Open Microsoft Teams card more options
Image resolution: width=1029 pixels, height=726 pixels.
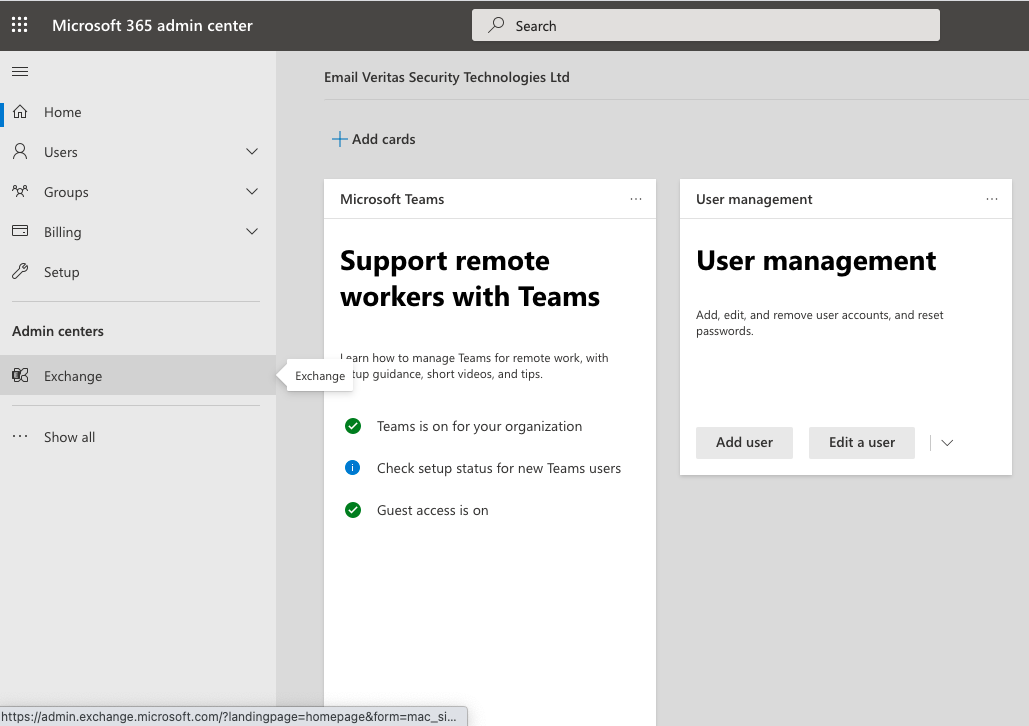[x=636, y=199]
